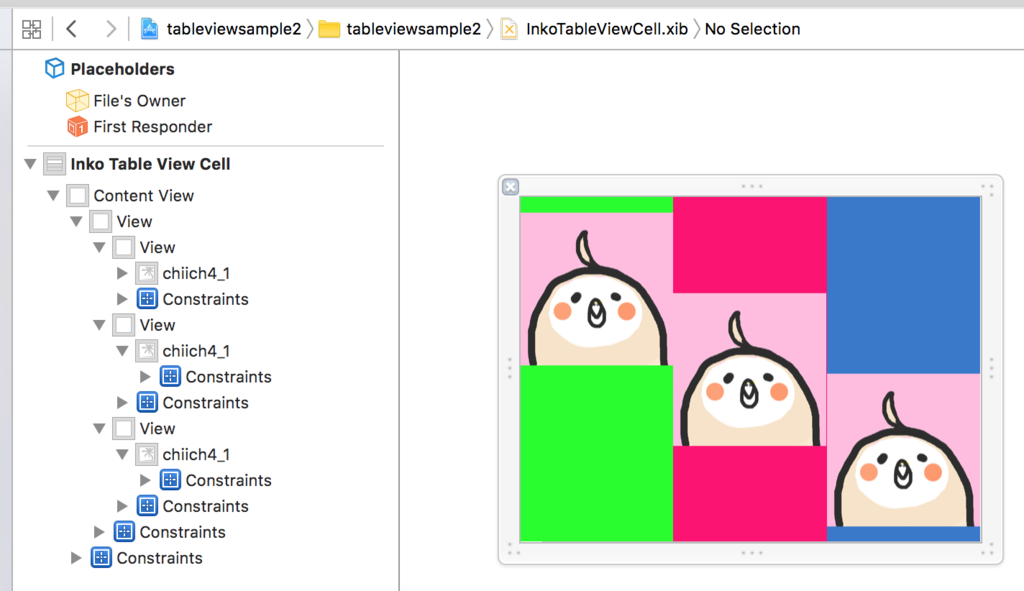Image resolution: width=1024 pixels, height=591 pixels.
Task: Click the Inko Table View Cell icon
Action: coord(54,164)
